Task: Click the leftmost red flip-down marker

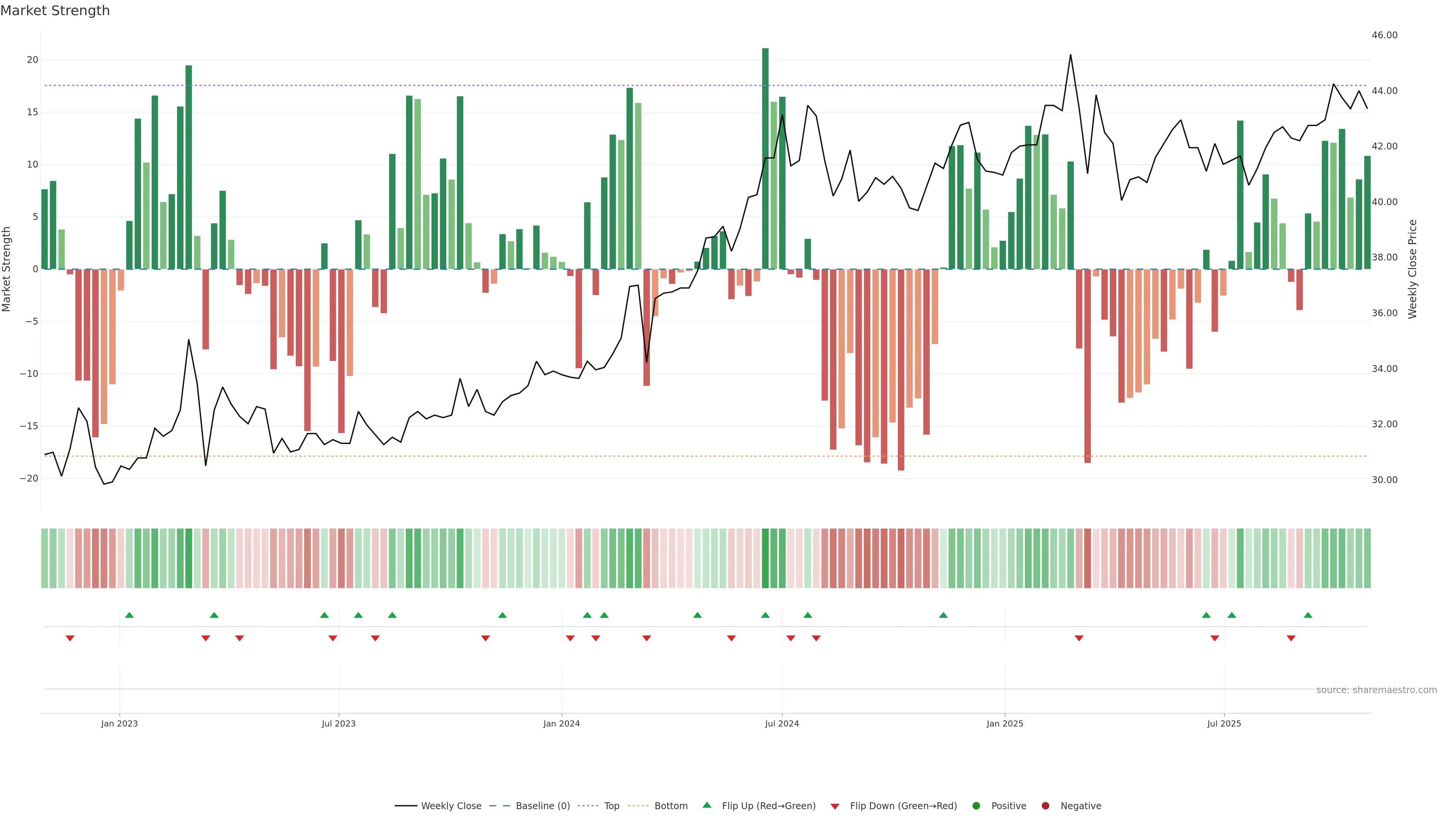Action: [x=70, y=638]
